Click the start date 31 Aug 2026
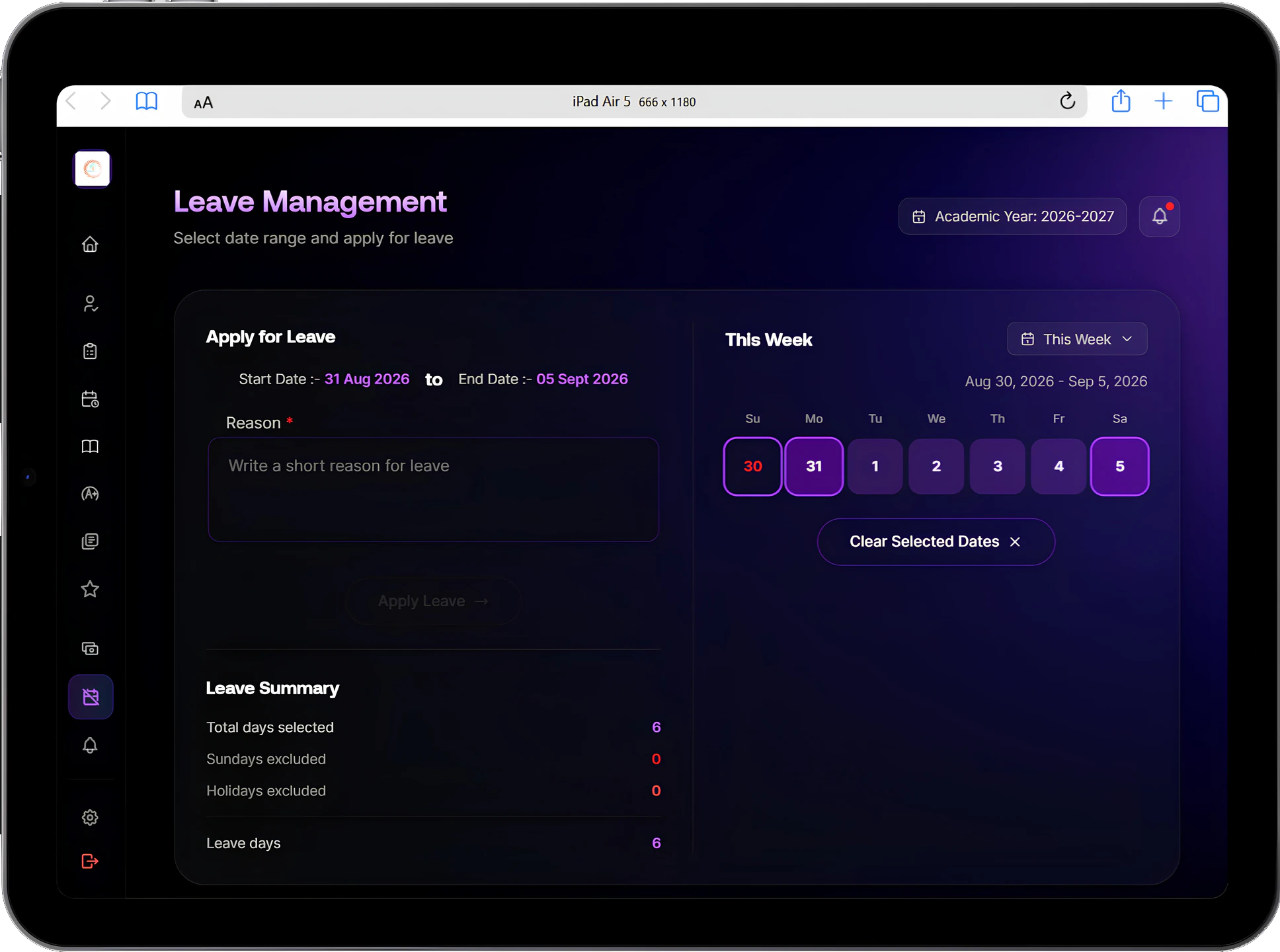Screen dimensions: 1280x952 pos(367,379)
